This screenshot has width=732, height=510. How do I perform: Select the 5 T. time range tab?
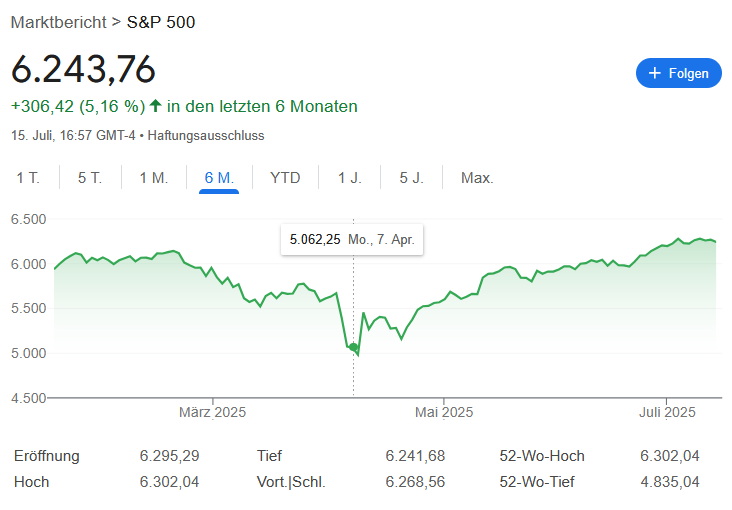90,178
